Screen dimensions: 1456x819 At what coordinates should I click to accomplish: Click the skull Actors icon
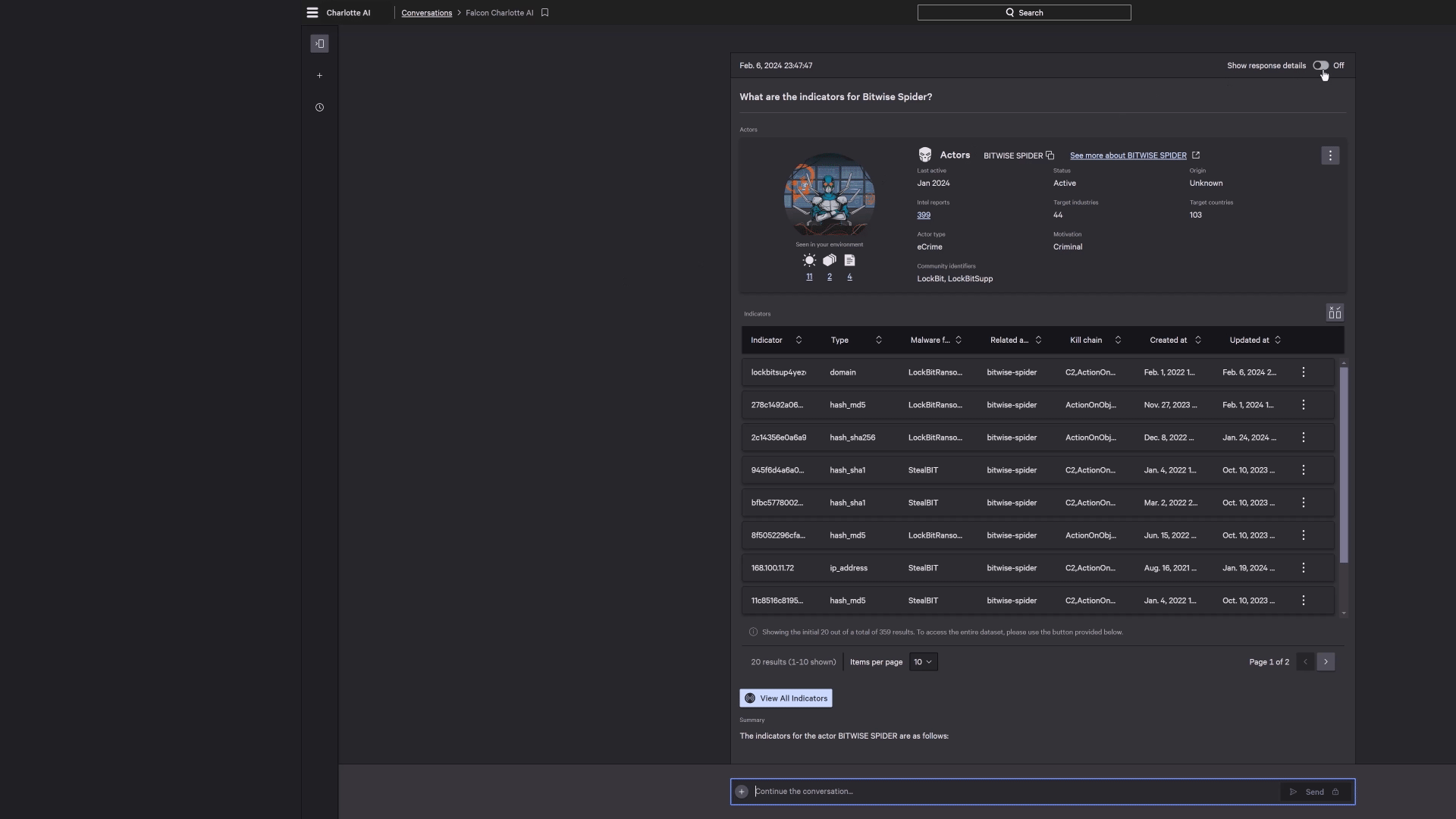(924, 155)
